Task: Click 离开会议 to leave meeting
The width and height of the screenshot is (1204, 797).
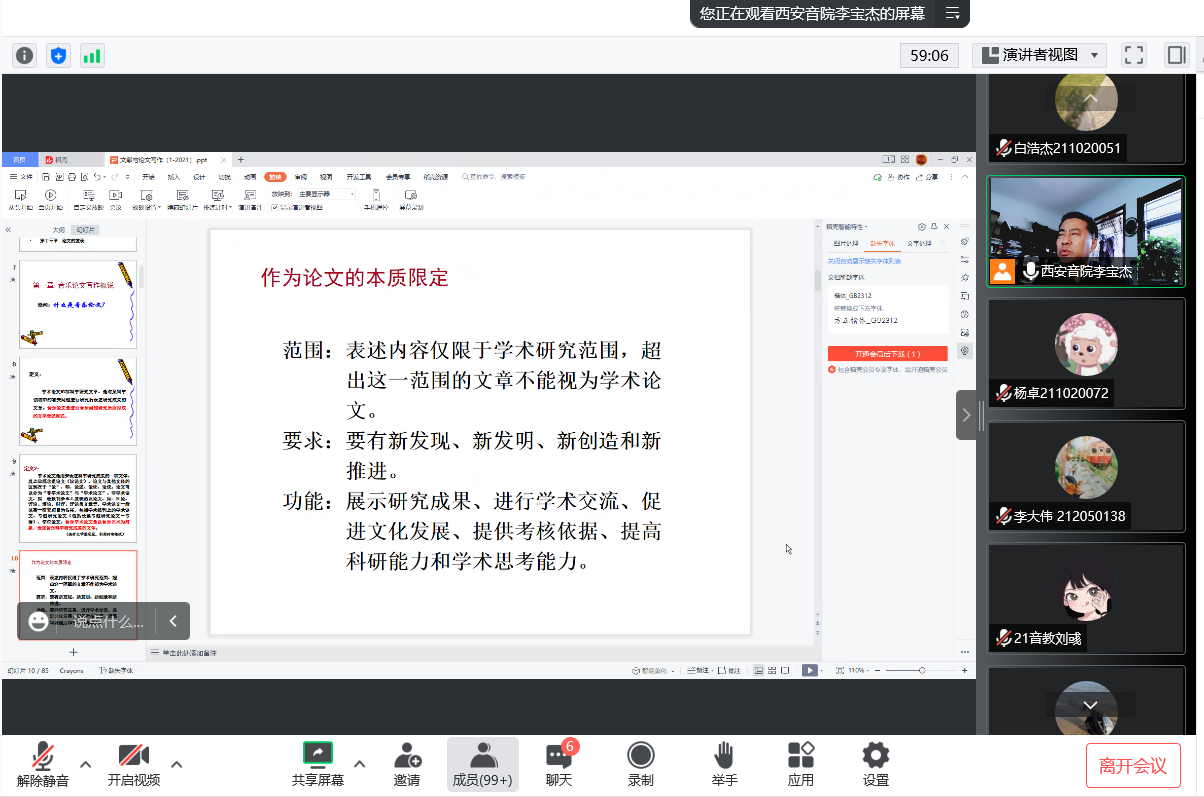Action: point(1133,766)
